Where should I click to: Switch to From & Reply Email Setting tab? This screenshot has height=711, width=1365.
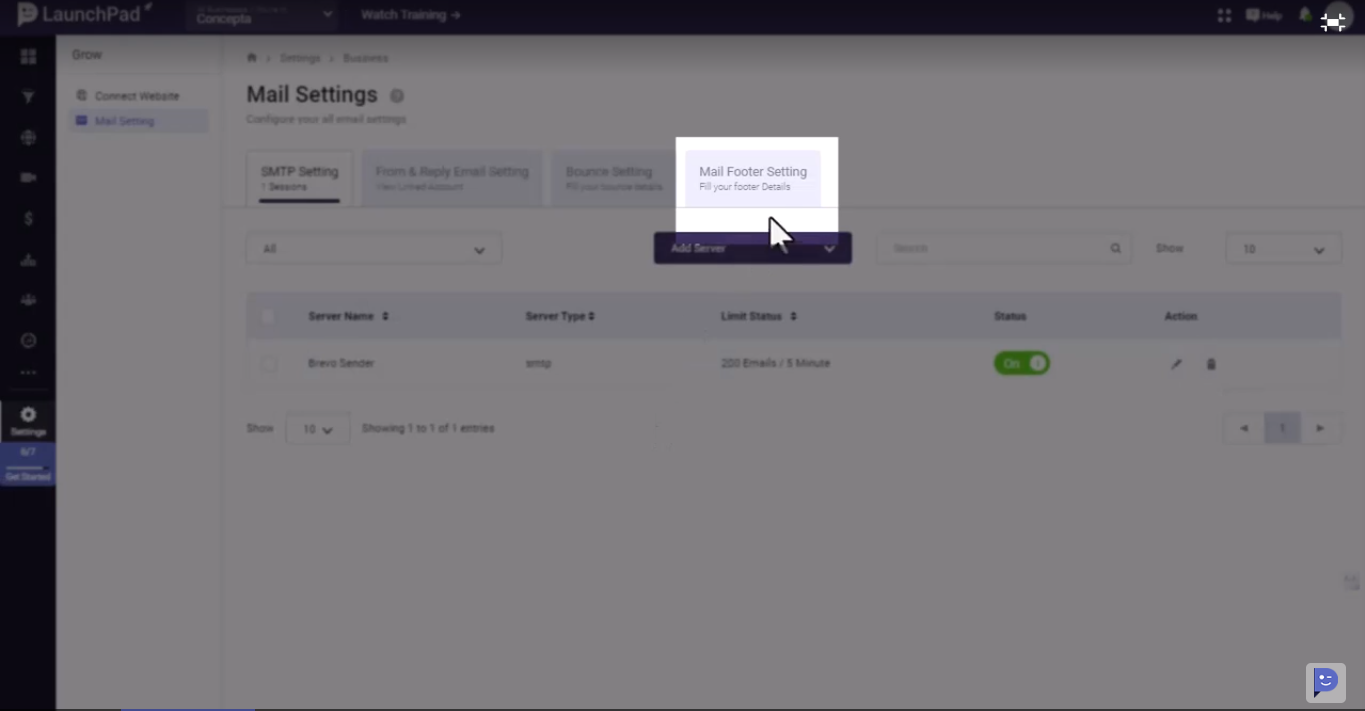pyautogui.click(x=452, y=177)
